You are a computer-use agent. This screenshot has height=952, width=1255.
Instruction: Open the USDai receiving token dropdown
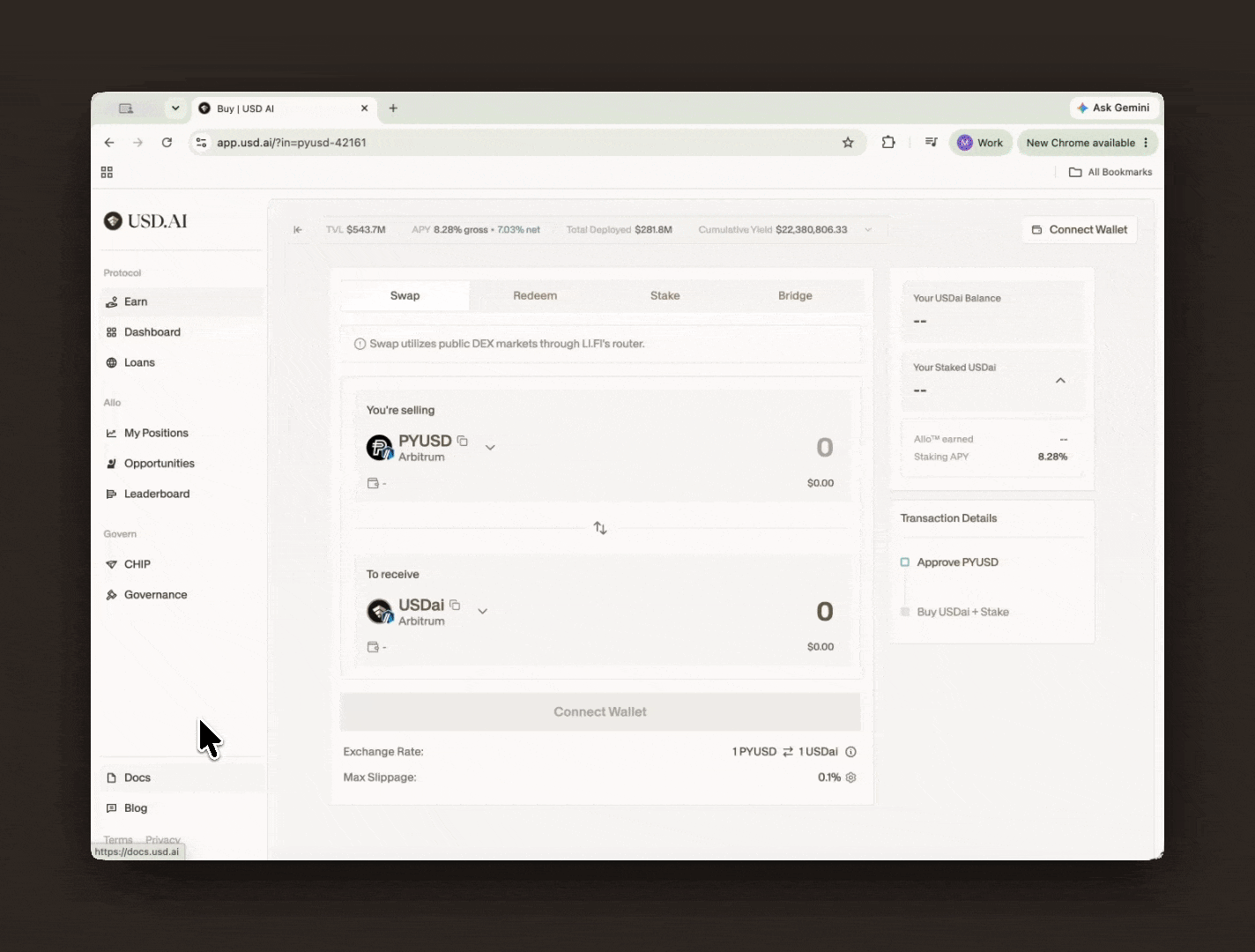tap(482, 612)
